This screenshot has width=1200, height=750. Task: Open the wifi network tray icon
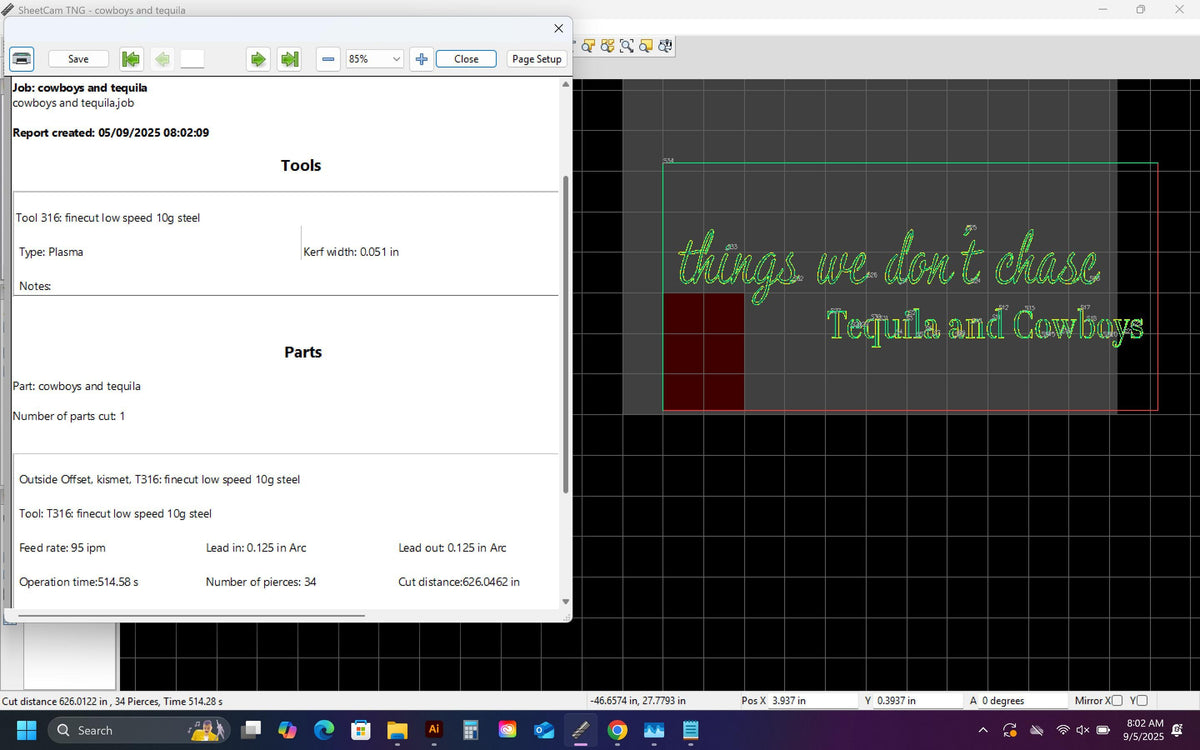[x=1063, y=730]
